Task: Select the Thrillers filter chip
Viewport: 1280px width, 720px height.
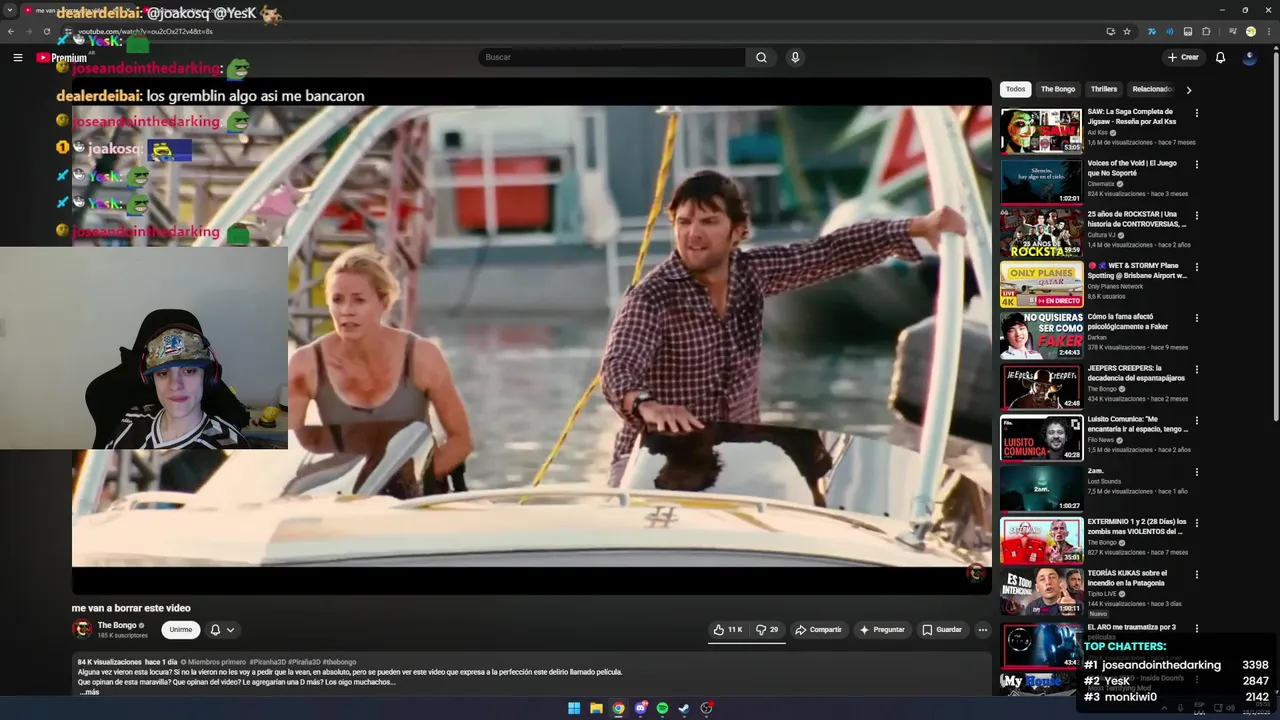Action: pos(1103,89)
